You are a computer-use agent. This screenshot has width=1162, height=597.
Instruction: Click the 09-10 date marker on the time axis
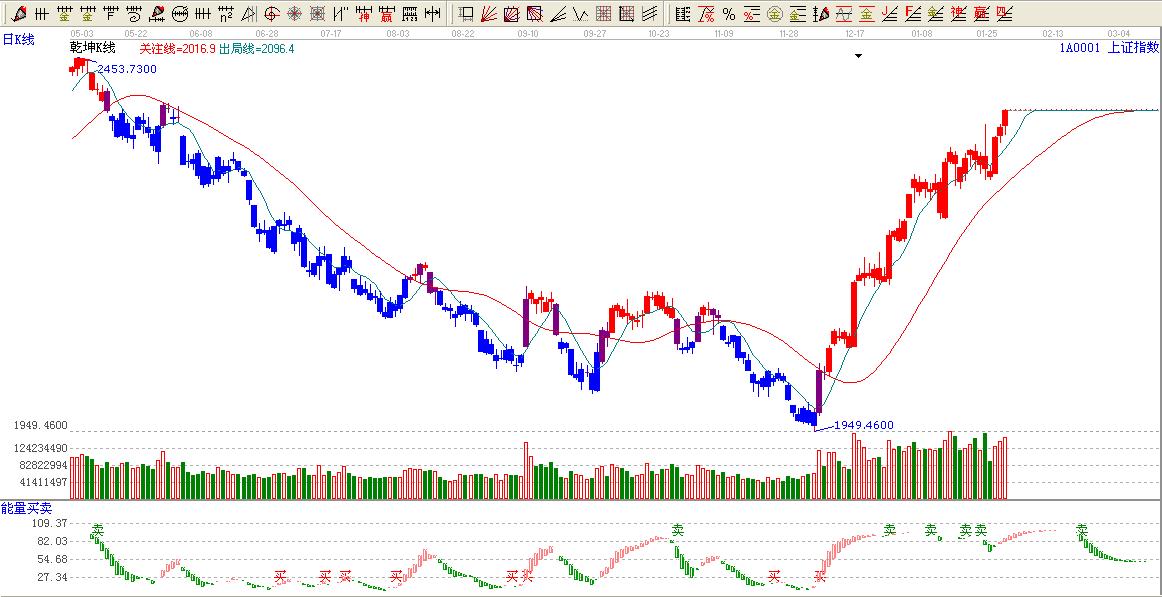coord(528,33)
